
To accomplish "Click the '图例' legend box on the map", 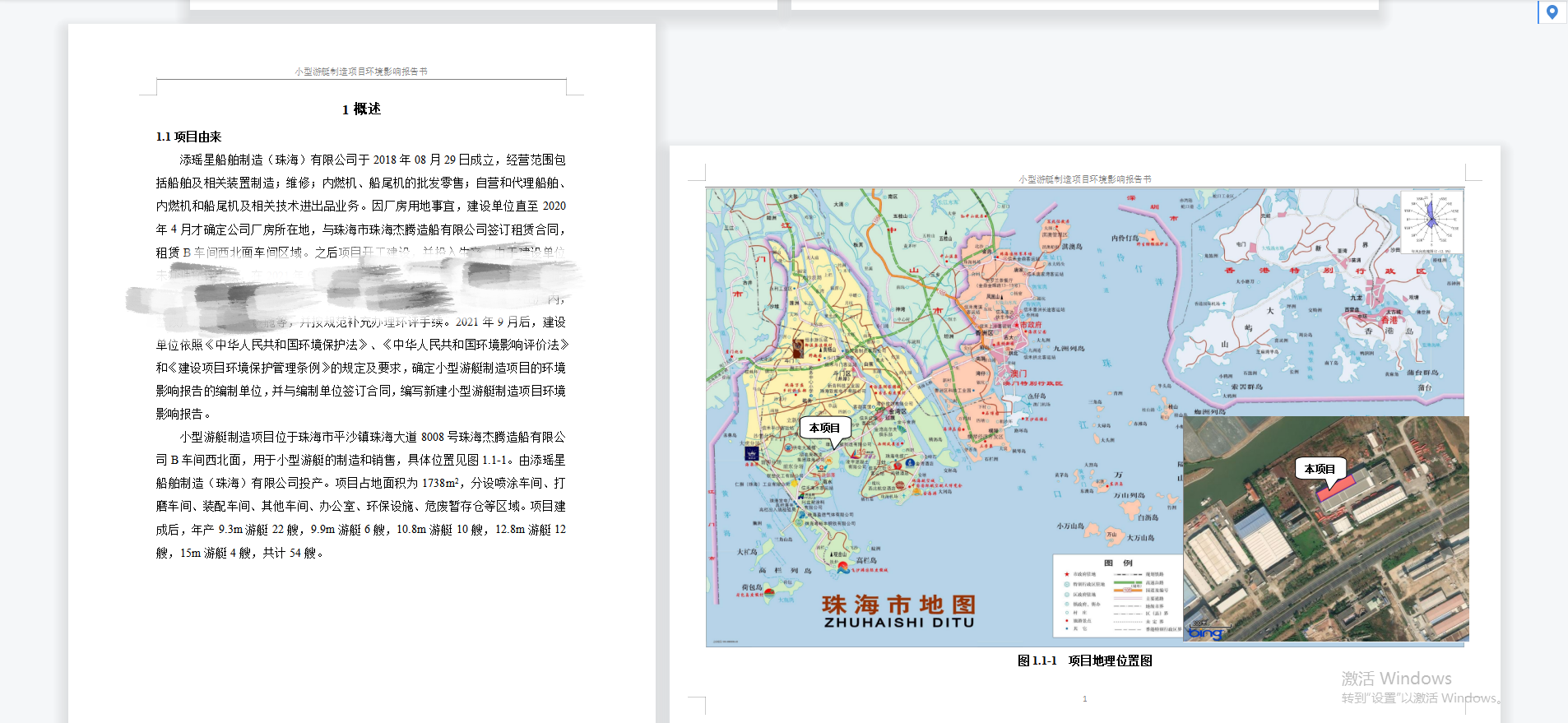I will [x=1118, y=596].
